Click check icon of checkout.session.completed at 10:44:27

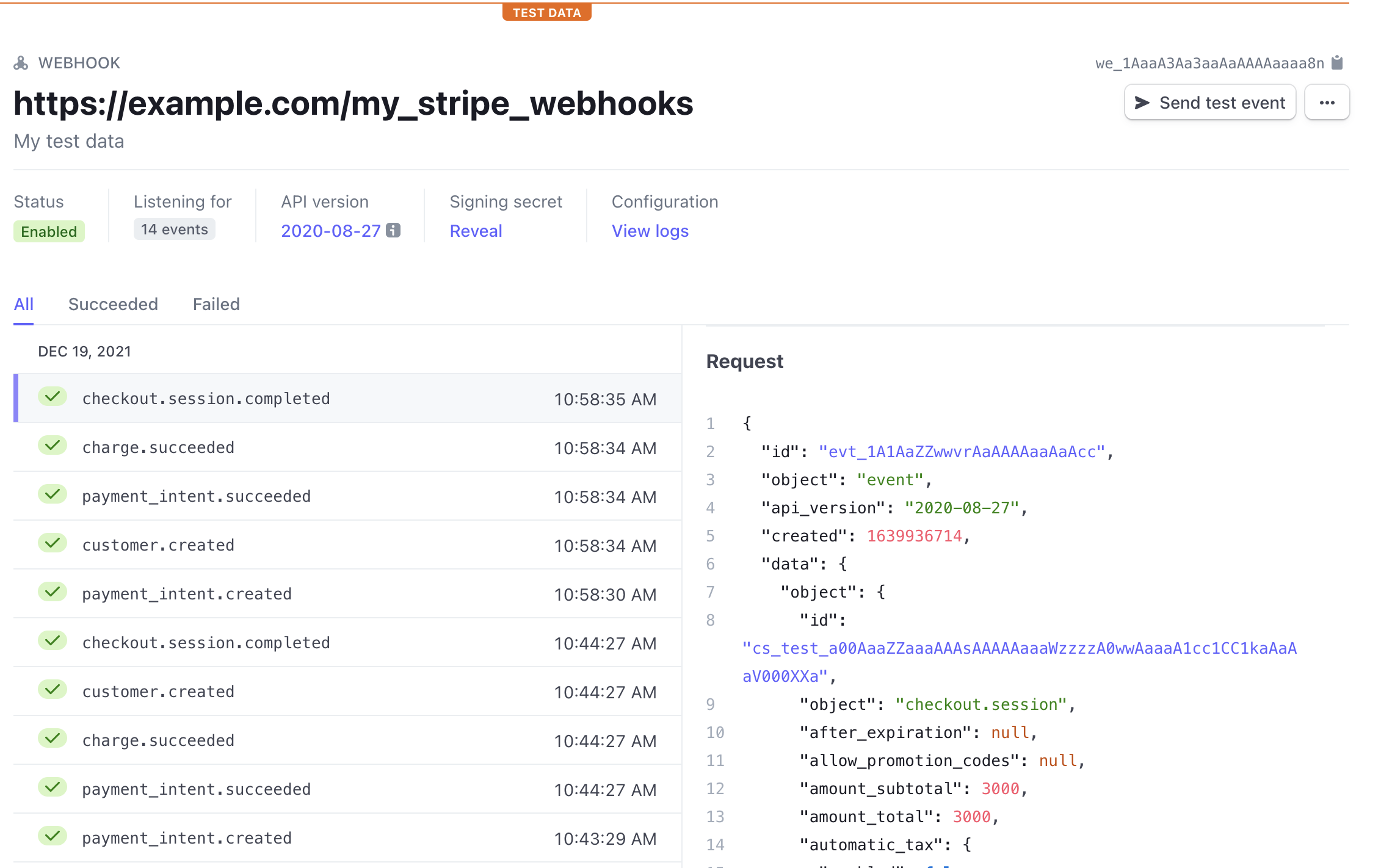pyautogui.click(x=53, y=641)
